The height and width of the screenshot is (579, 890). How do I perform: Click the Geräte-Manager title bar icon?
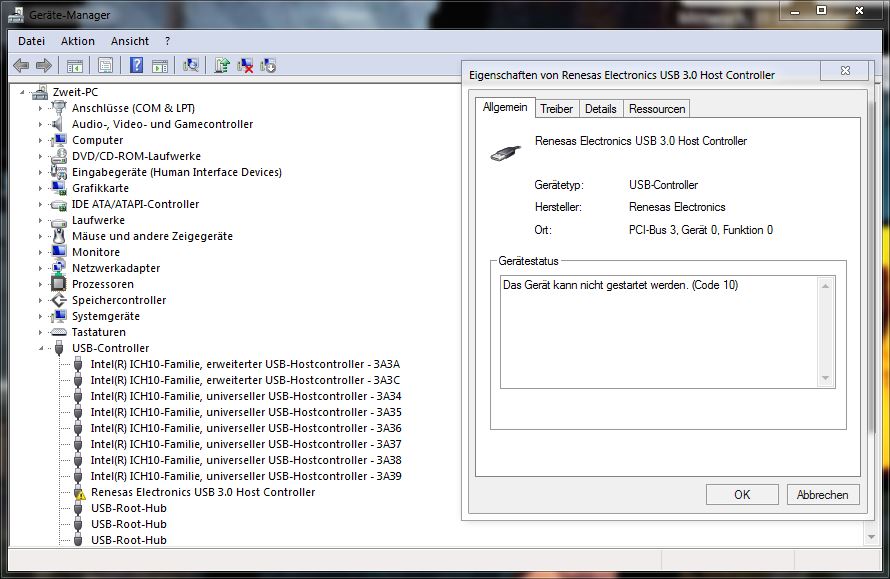point(16,14)
